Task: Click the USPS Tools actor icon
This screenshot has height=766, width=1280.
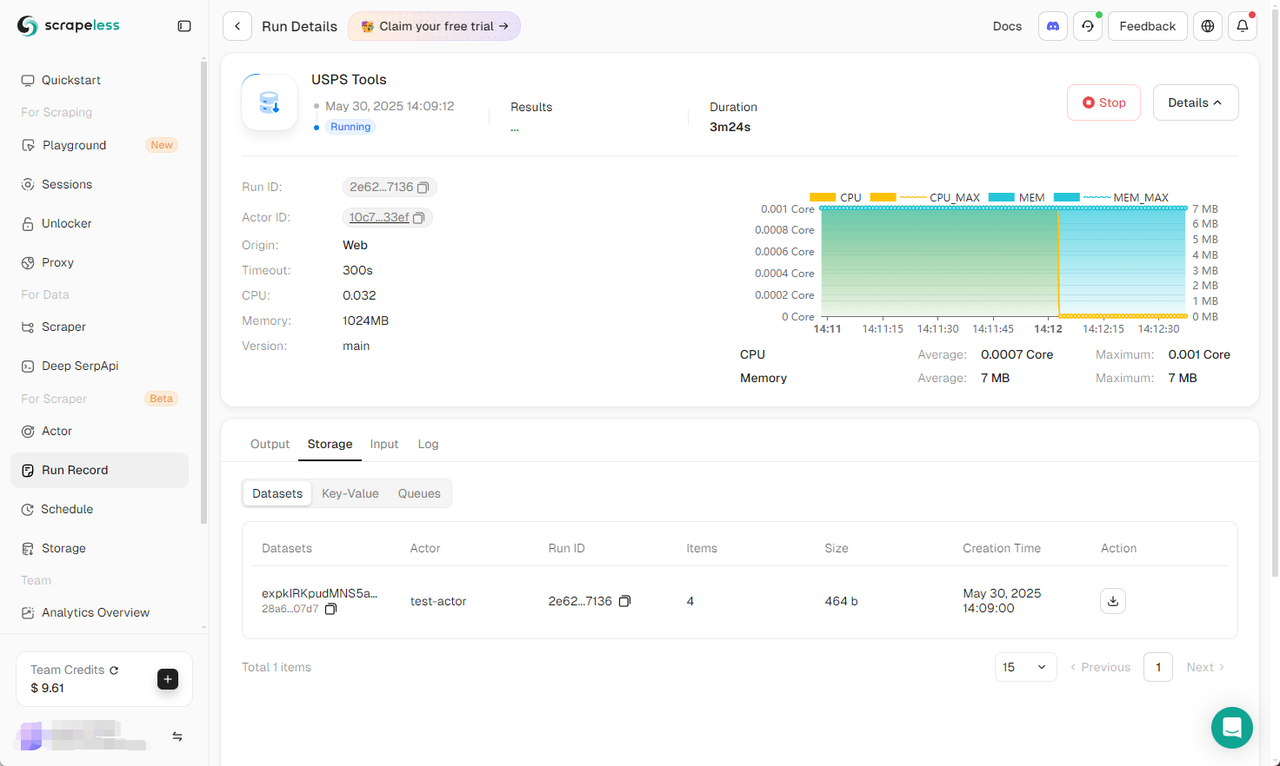Action: (270, 102)
